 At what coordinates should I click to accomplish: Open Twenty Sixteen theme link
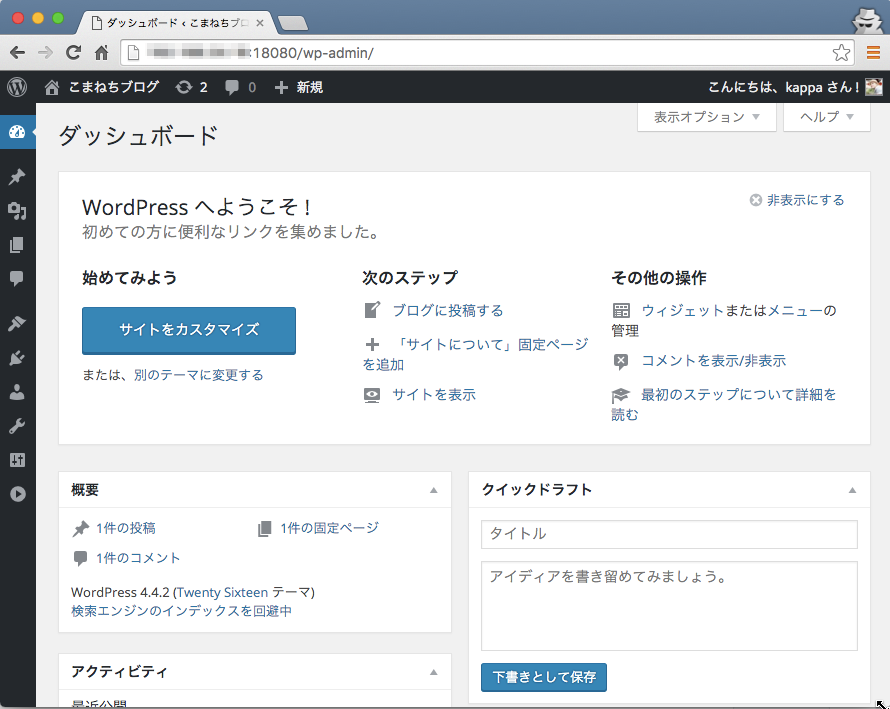pos(222,592)
